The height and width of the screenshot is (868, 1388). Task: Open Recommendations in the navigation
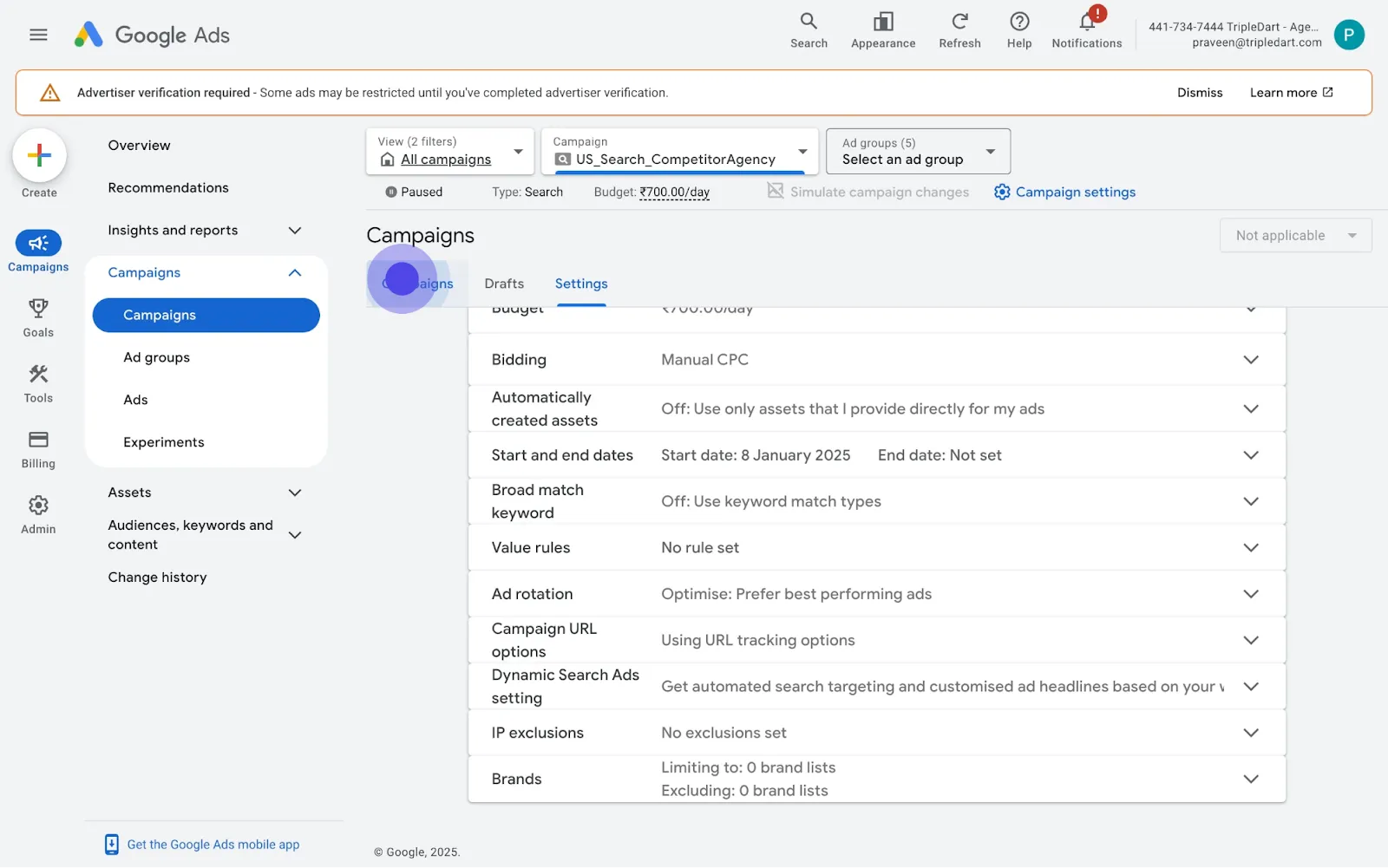click(x=168, y=188)
